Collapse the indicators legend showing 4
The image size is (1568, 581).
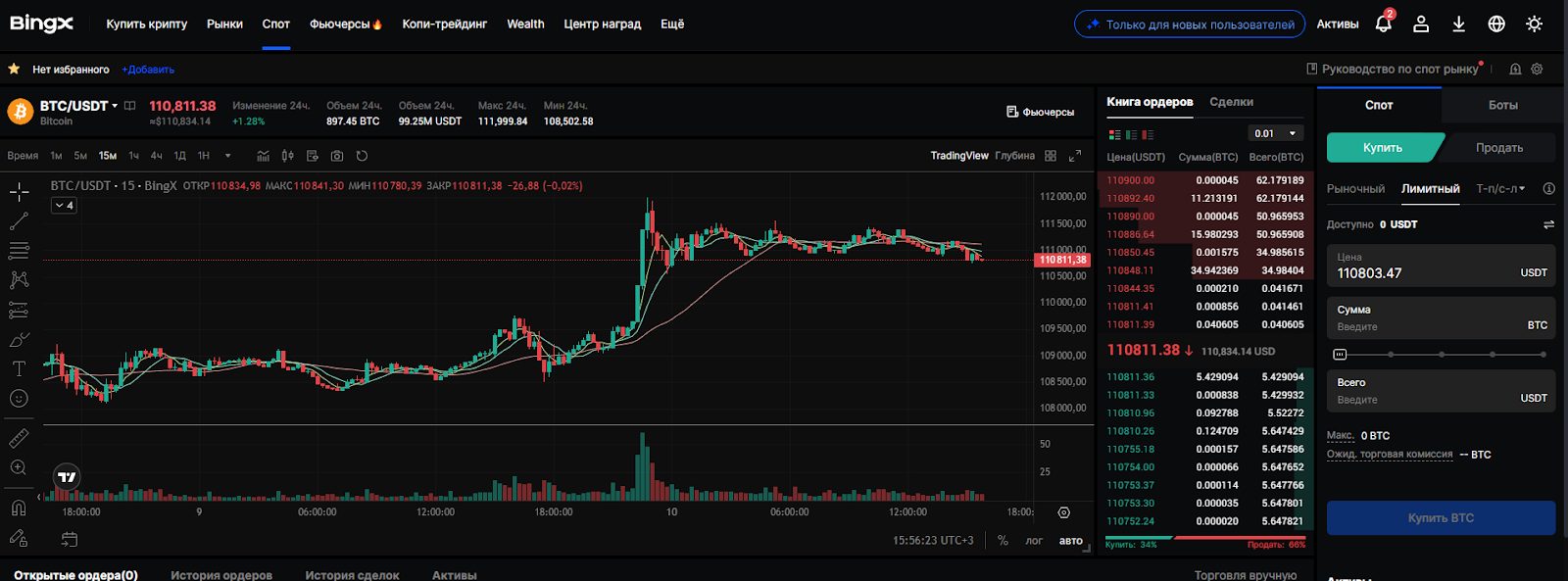tap(64, 206)
